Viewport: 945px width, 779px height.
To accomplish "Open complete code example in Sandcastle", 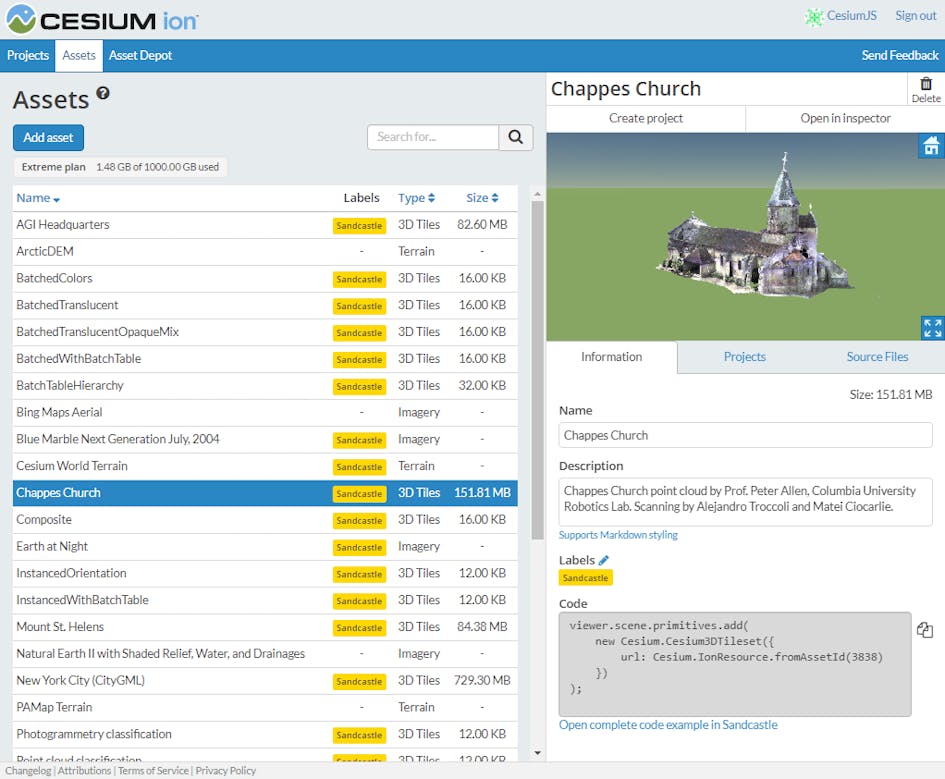I will (x=667, y=724).
